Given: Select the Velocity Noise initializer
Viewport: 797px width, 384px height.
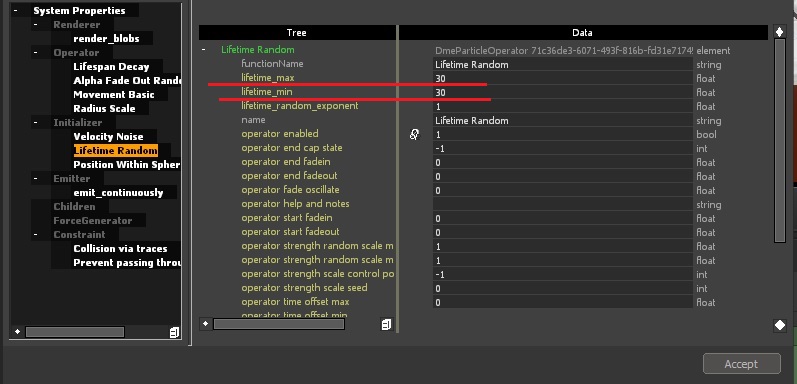Looking at the screenshot, I should tap(108, 136).
